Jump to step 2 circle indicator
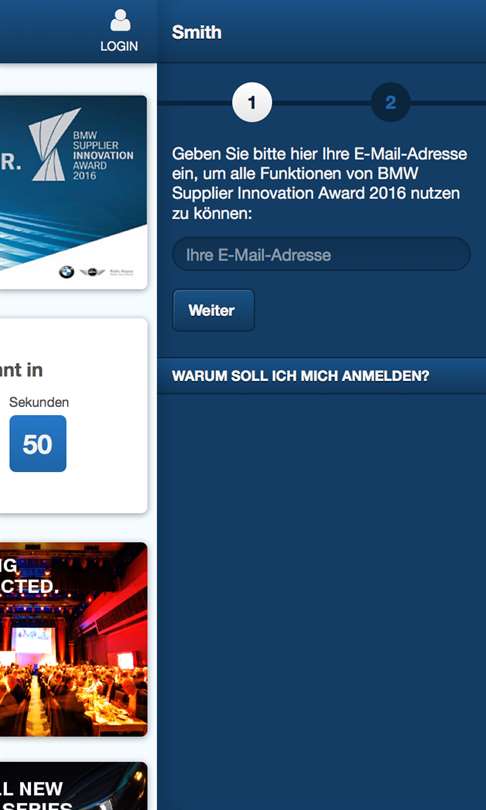 pyautogui.click(x=390, y=103)
